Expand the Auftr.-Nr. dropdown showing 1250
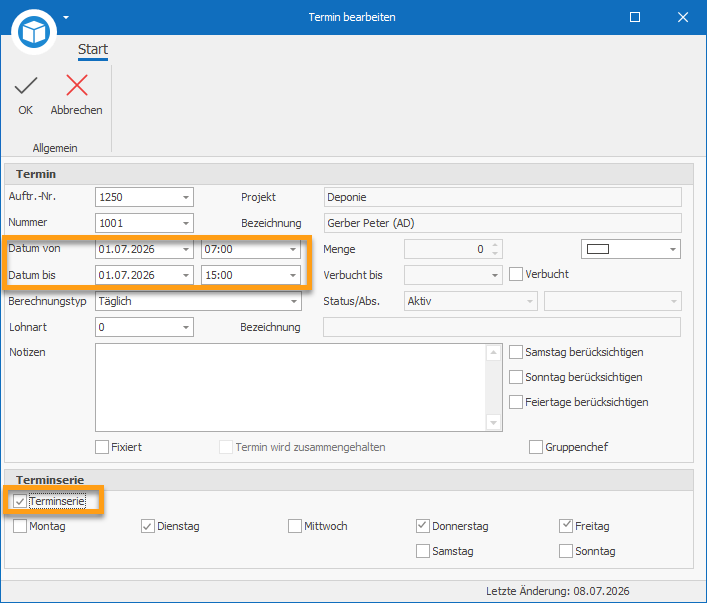The image size is (707, 603). [186, 197]
